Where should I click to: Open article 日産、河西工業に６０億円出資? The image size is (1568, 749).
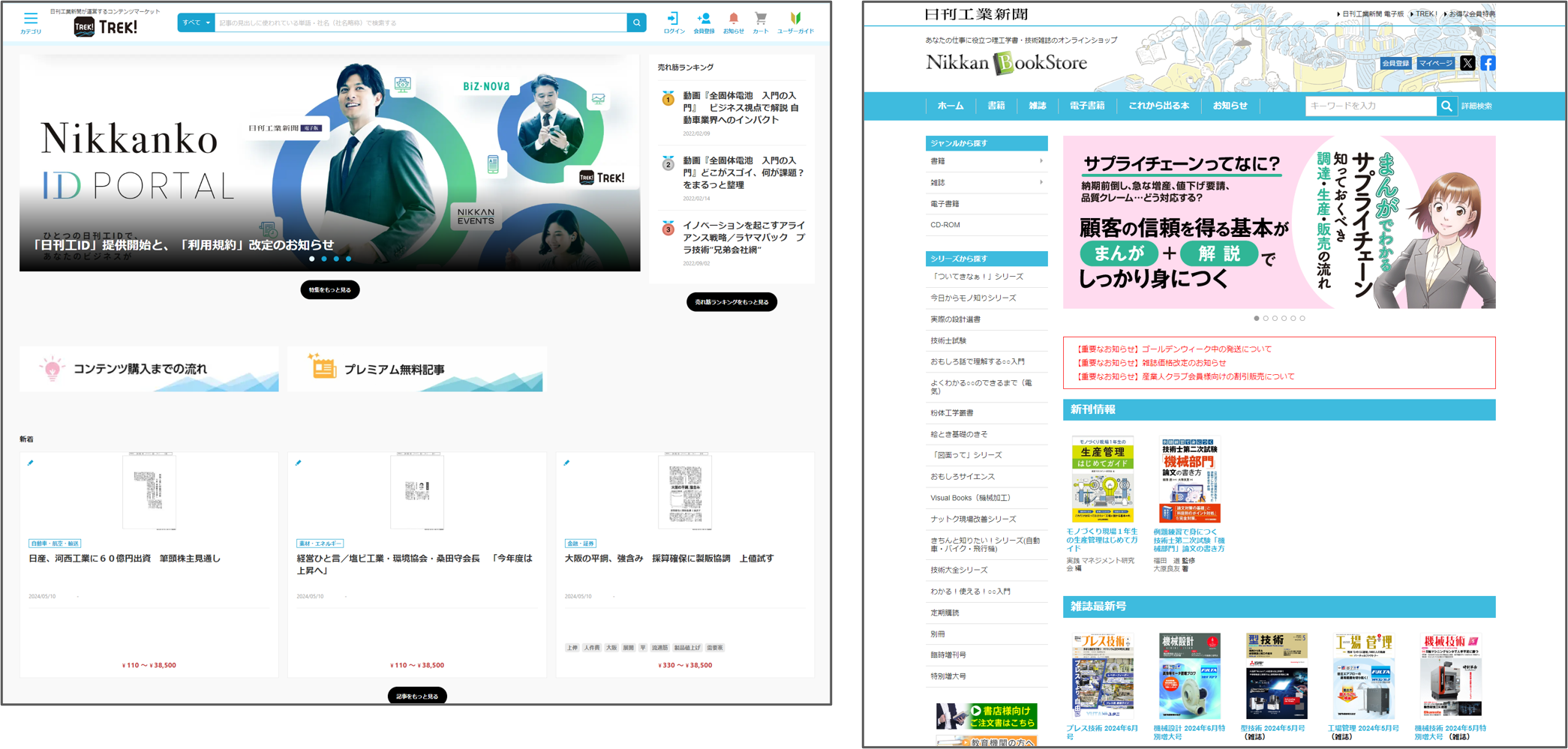(x=125, y=559)
